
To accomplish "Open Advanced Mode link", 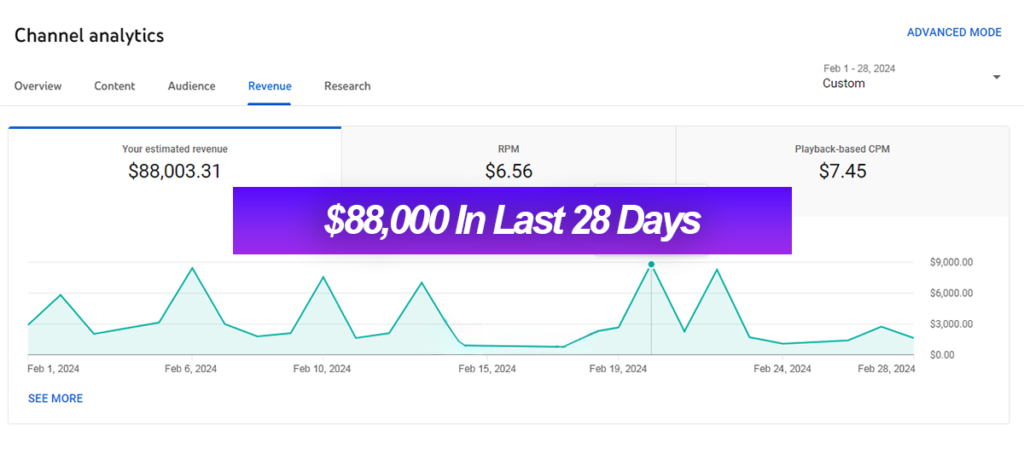I will point(953,33).
